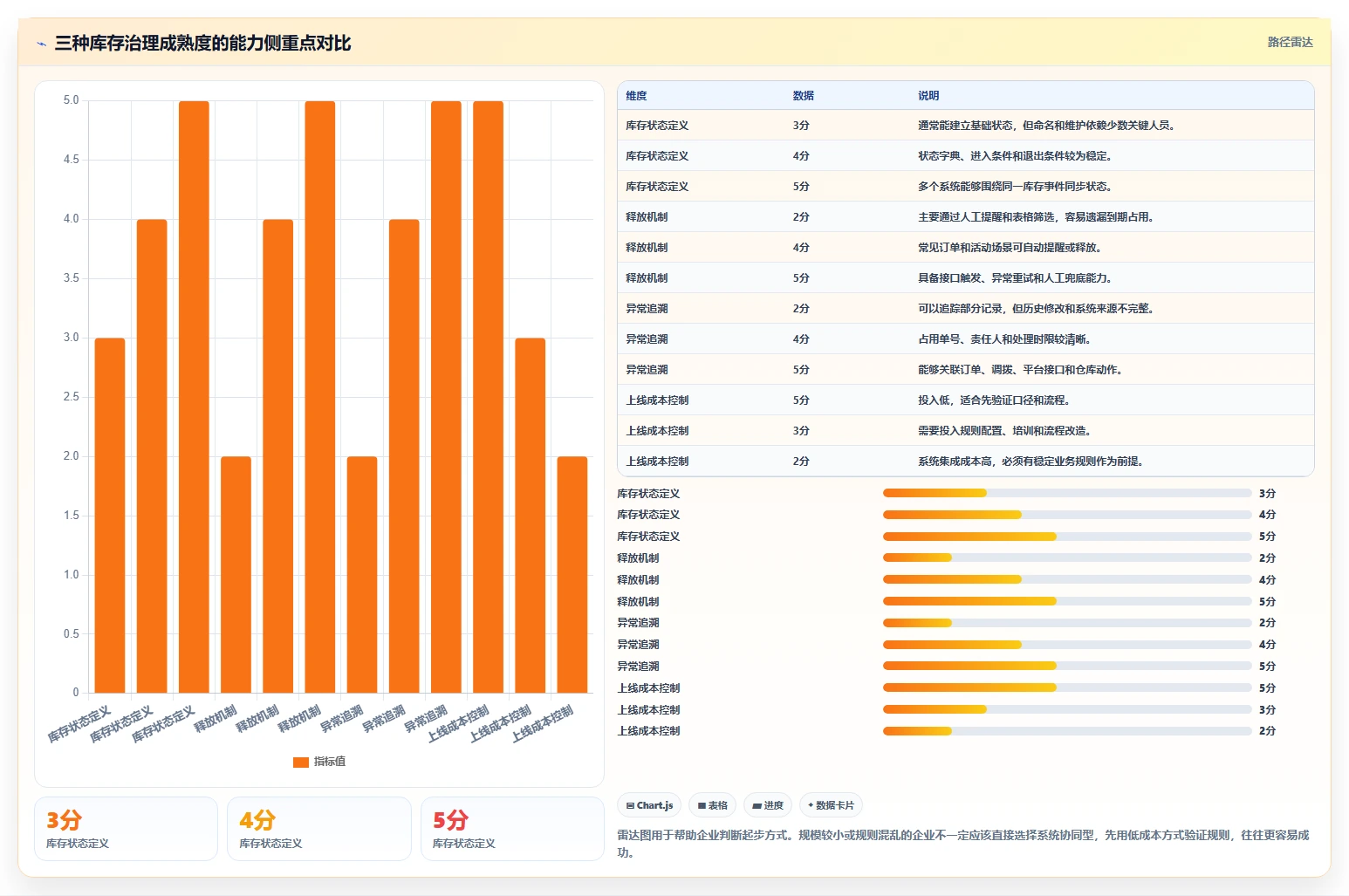Click the 上线成本控制 5分 progress bar
This screenshot has width=1349, height=896.
(x=1067, y=687)
